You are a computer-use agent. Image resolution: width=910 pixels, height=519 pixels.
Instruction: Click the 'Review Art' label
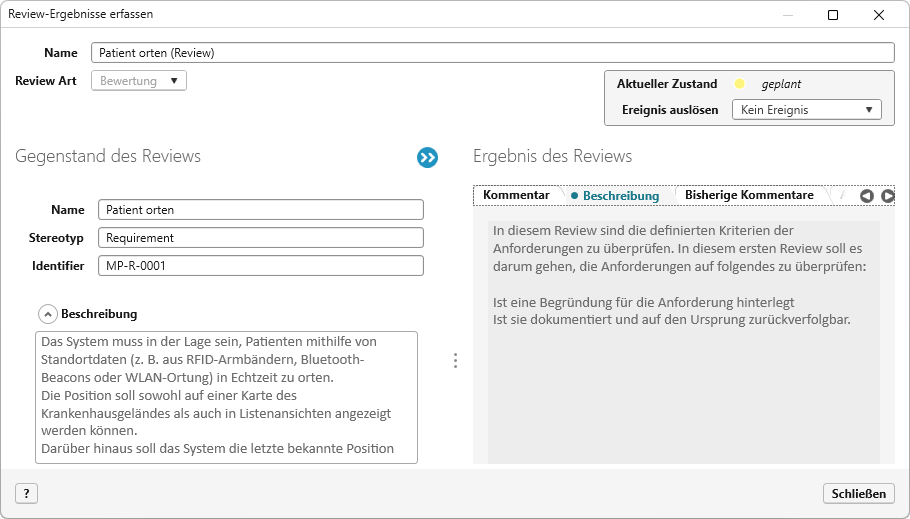coord(46,81)
